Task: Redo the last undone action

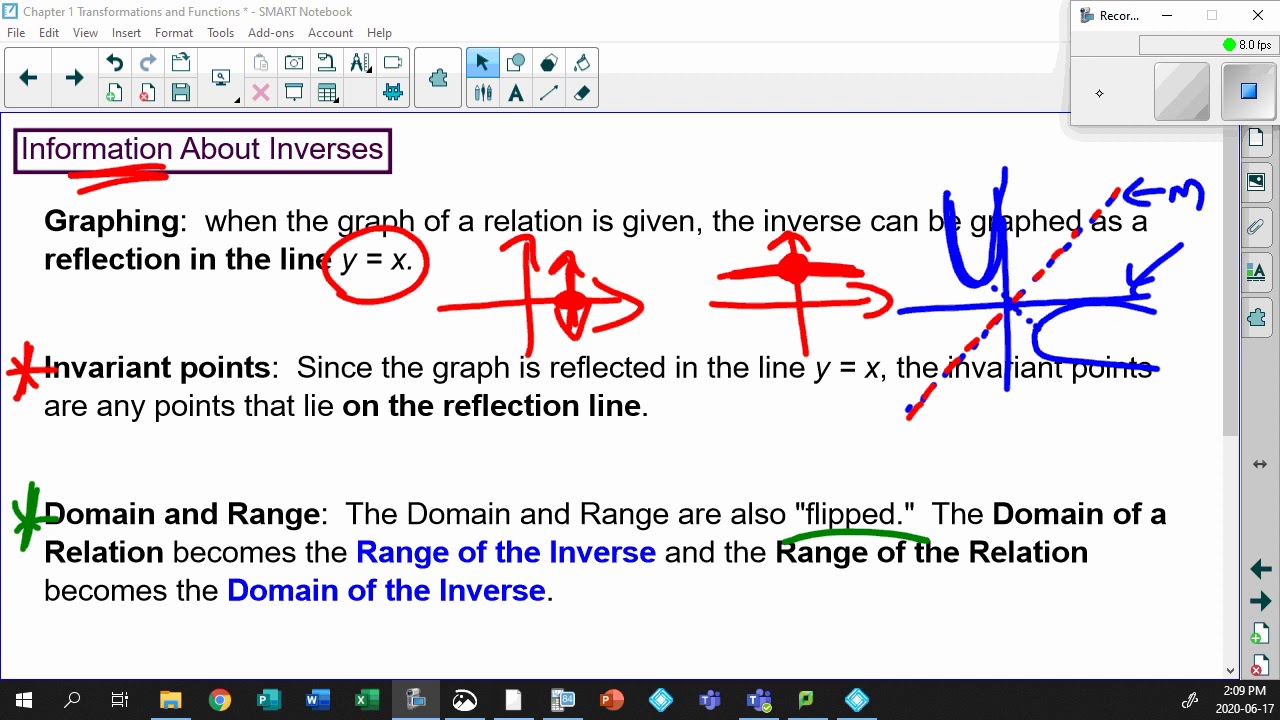Action: pyautogui.click(x=147, y=63)
